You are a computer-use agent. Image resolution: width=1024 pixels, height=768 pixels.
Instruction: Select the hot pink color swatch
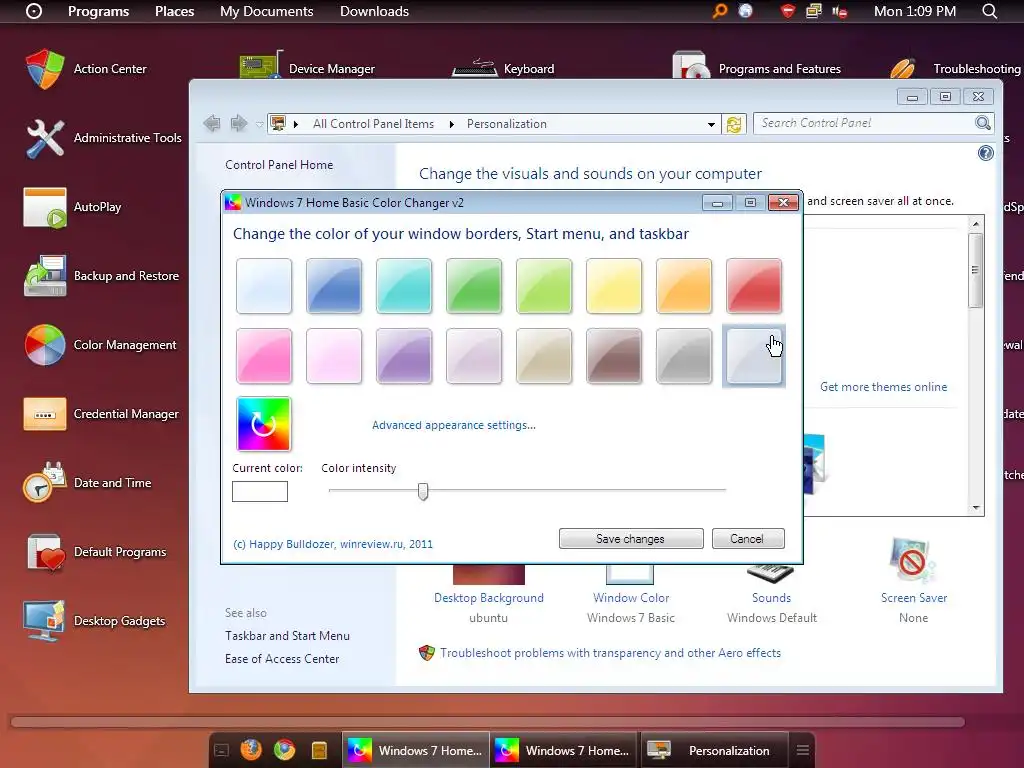coord(264,355)
